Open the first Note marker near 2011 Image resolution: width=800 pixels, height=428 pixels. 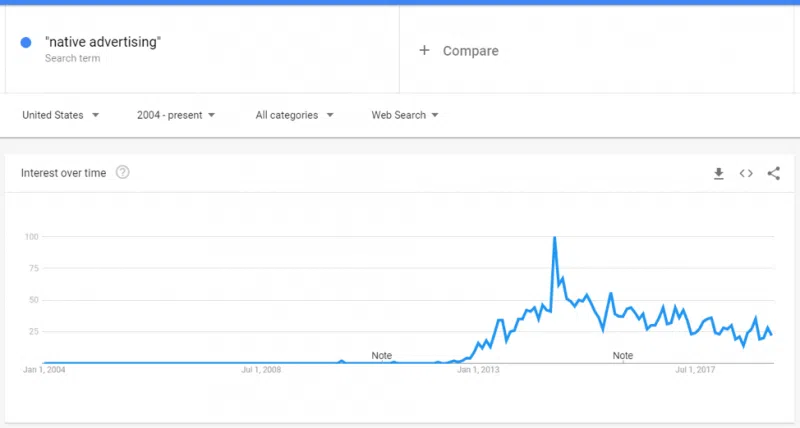pos(382,355)
